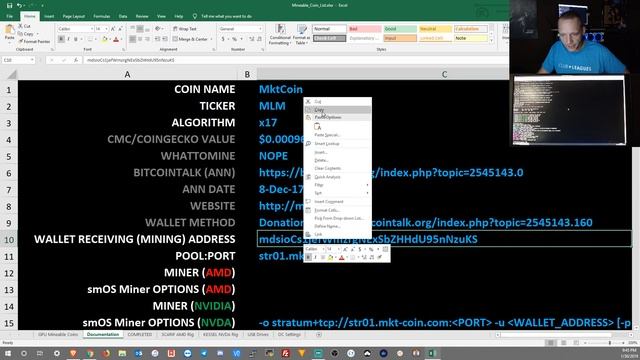This screenshot has width=640, height=360.
Task: Switch to the Page Layout ribbon tab
Action: [73, 16]
